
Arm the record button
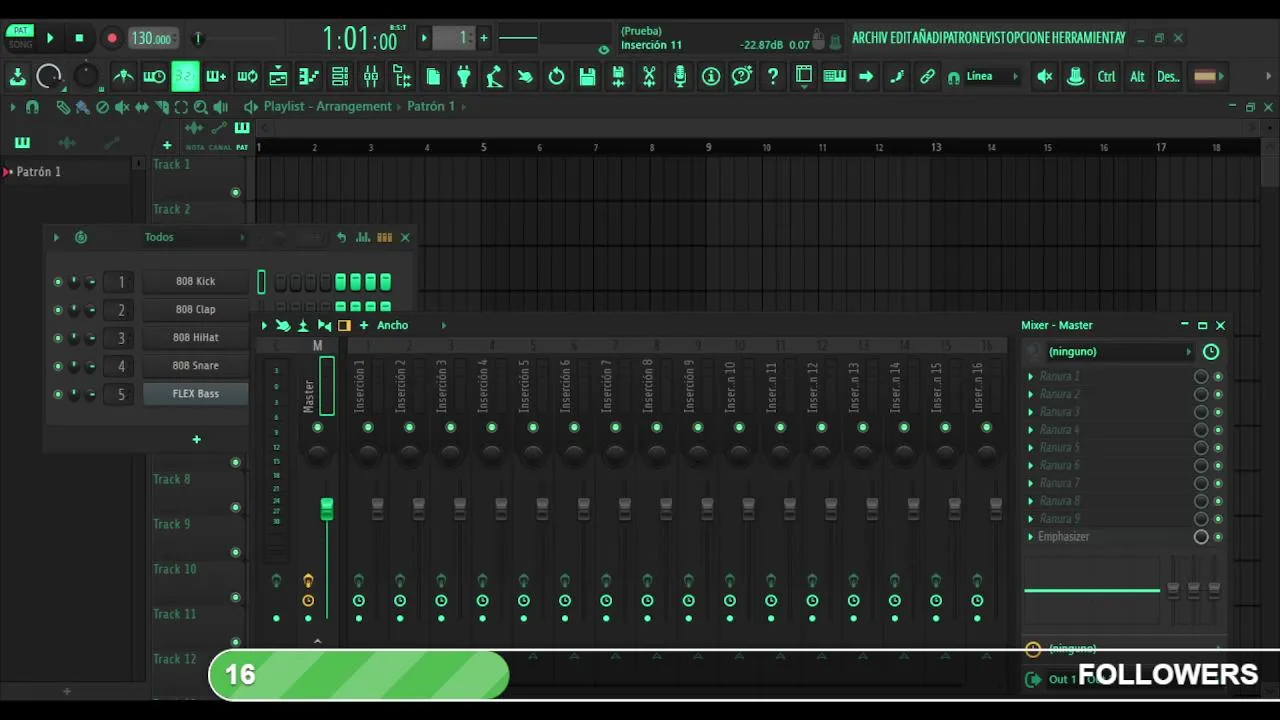[x=111, y=38]
